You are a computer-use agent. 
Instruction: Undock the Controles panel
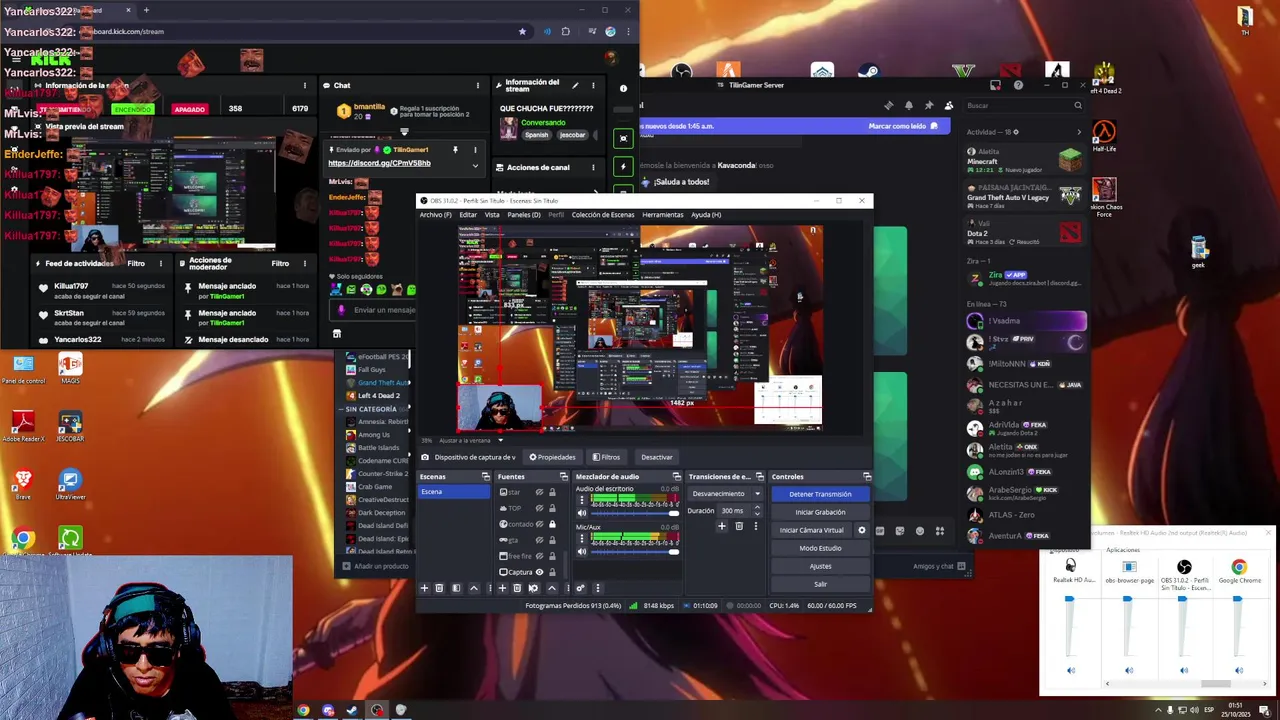point(867,477)
